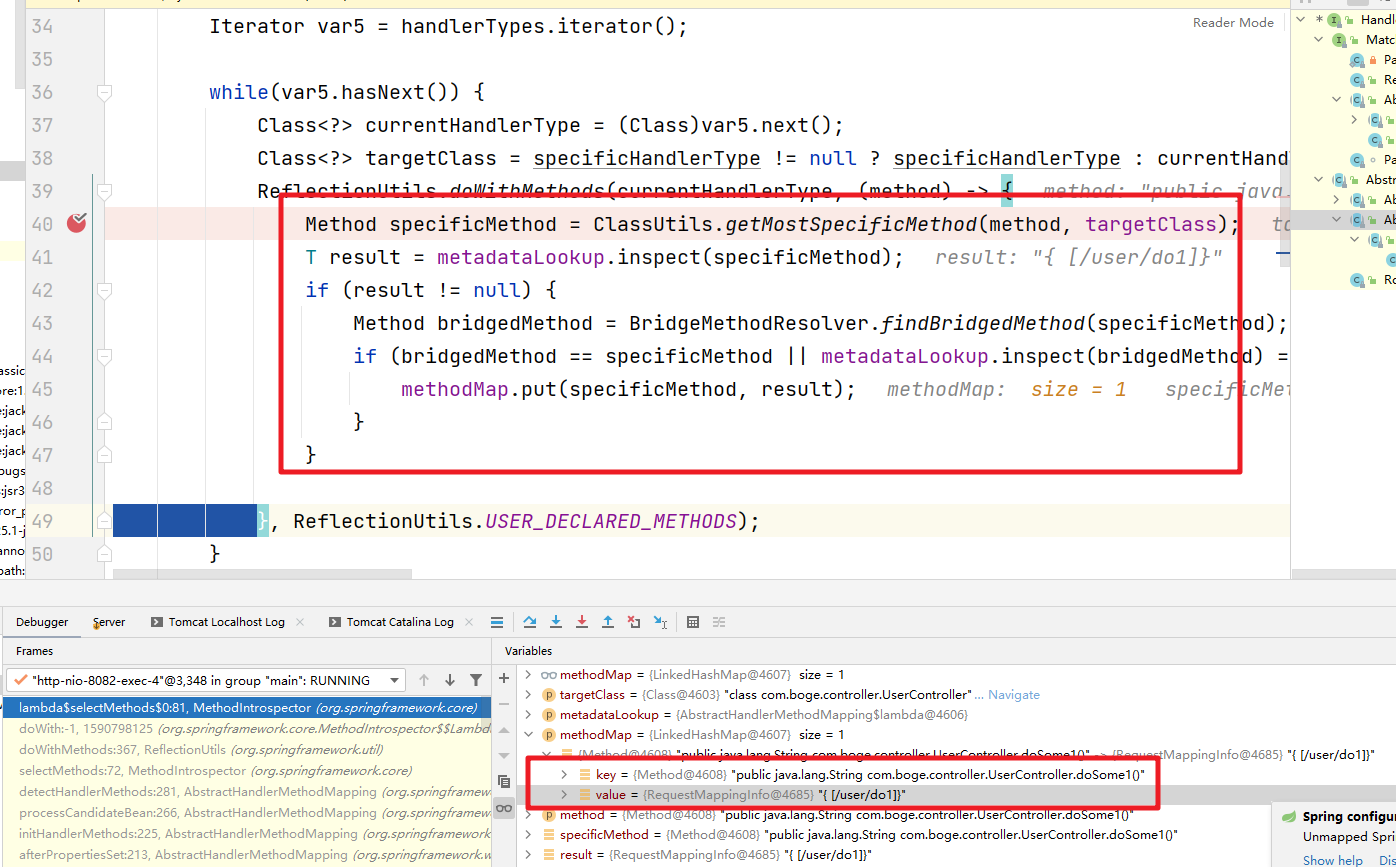Switch to the Tomcat Catalina Log tab
The image size is (1396, 867).
coord(400,621)
